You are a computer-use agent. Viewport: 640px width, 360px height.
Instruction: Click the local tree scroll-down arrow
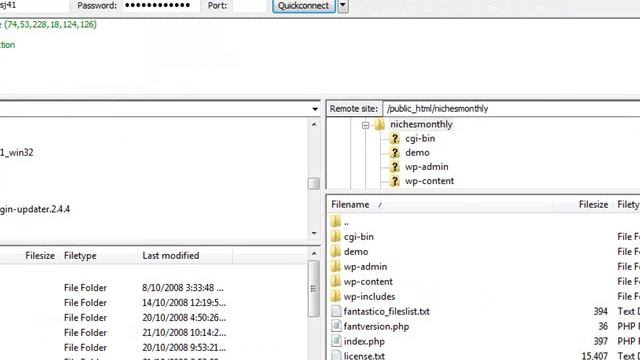314,233
